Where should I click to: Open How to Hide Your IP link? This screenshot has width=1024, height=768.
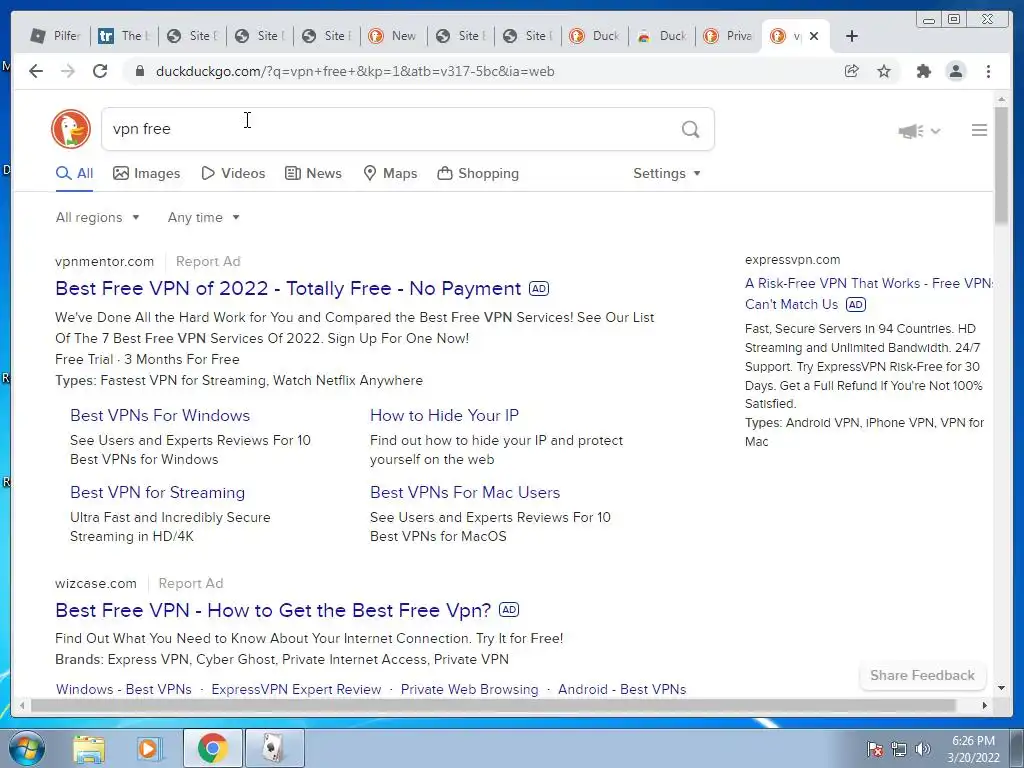pyautogui.click(x=444, y=415)
